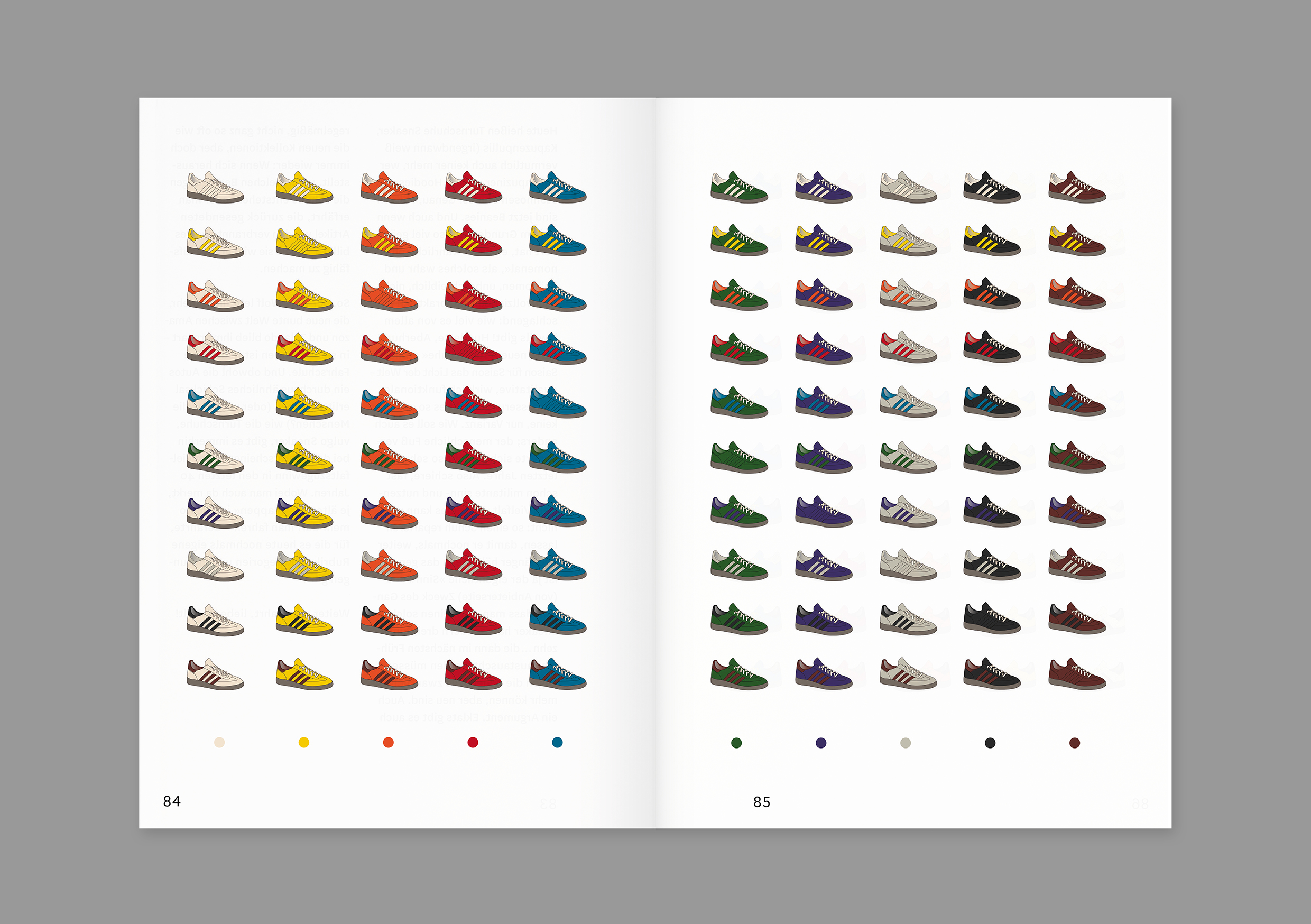Select the maroon sneaker with orange stripes
Screen dimensions: 1311x924
(1077, 294)
